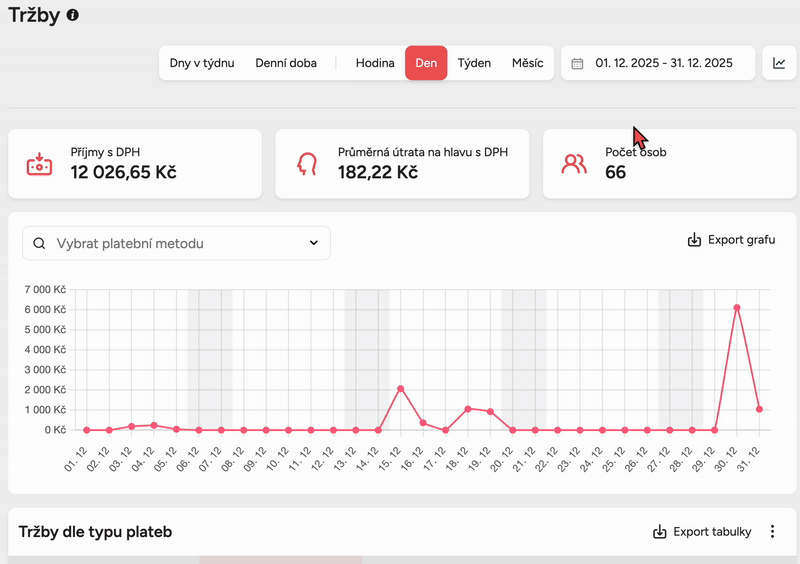Switch grouping to Hodina

(x=375, y=63)
